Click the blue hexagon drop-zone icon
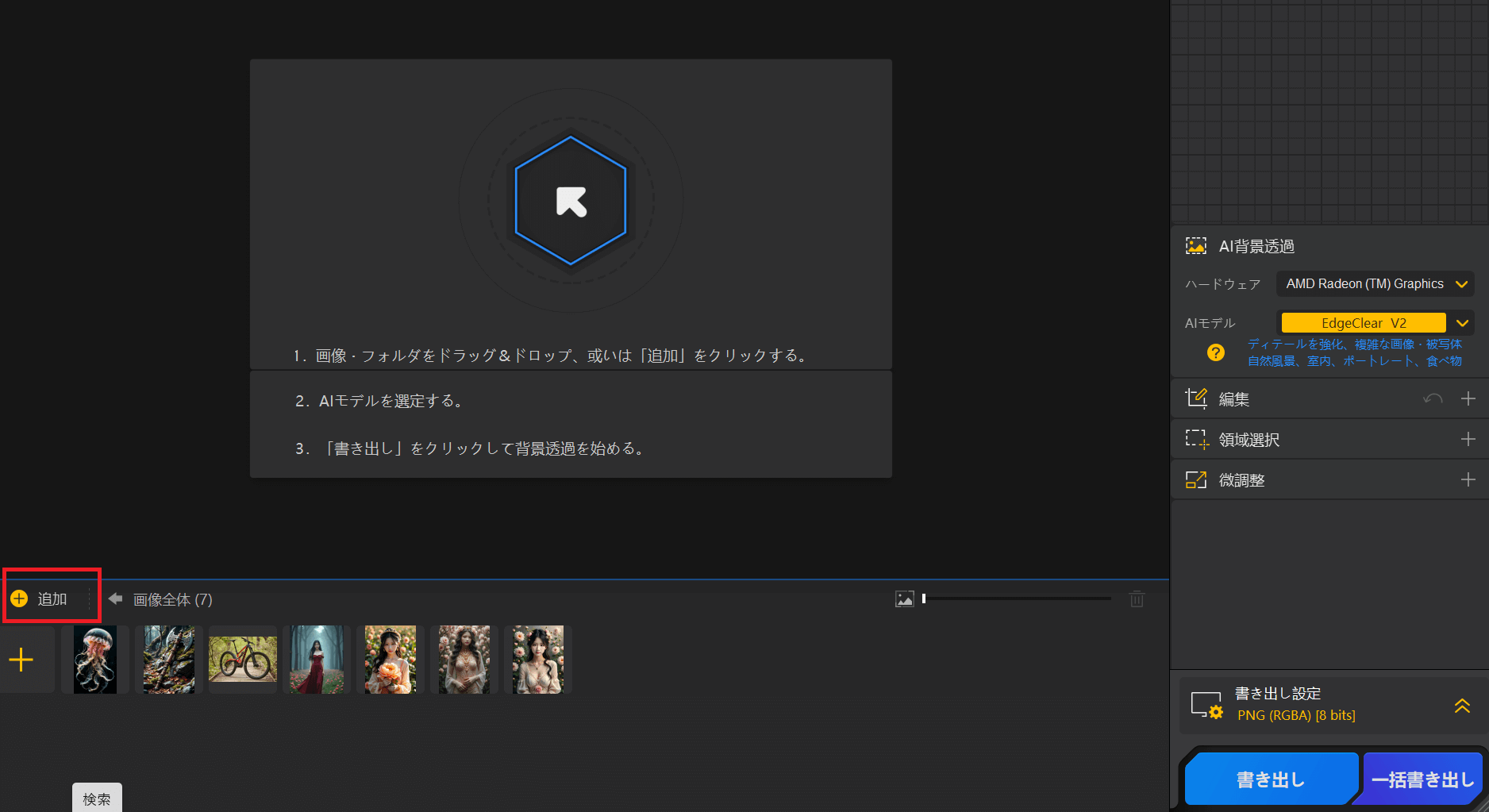The width and height of the screenshot is (1489, 812). tap(571, 201)
